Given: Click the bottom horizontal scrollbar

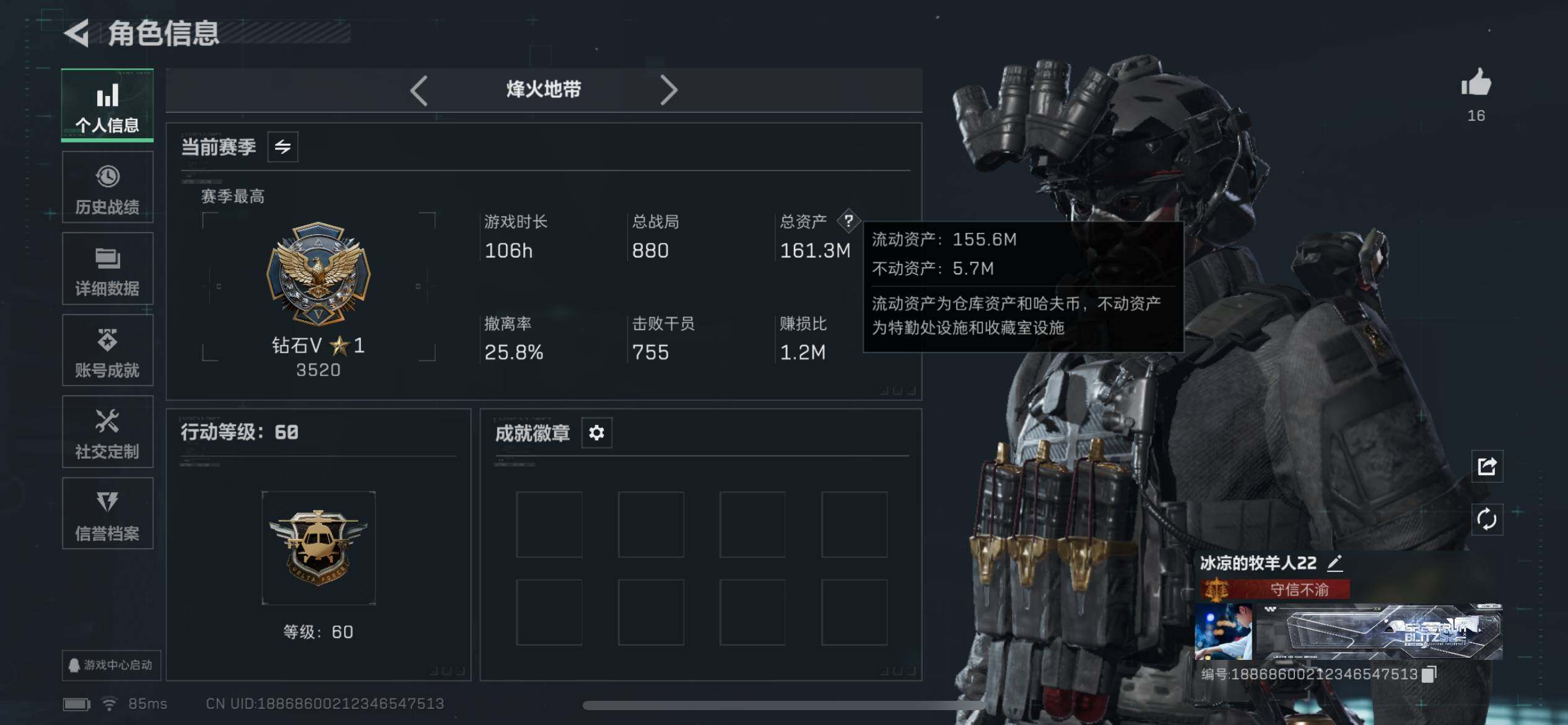Looking at the screenshot, I should [x=783, y=705].
